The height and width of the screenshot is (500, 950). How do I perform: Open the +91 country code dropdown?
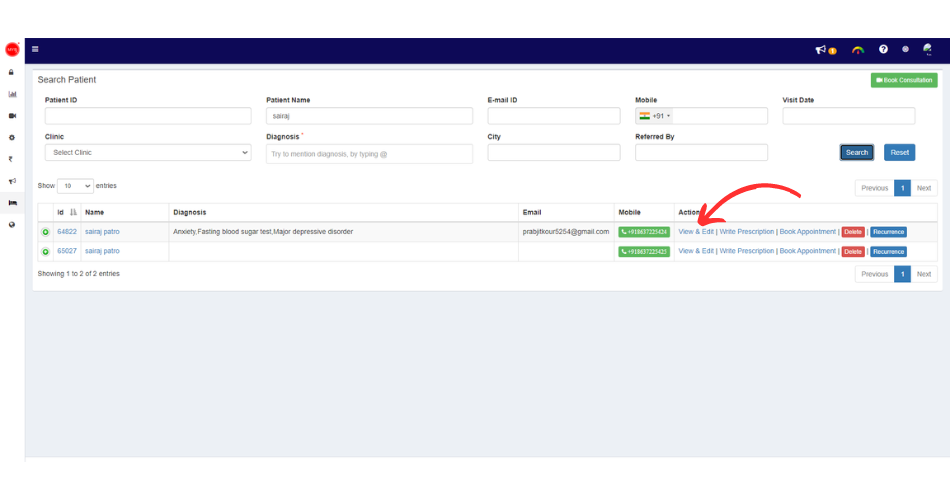pos(656,116)
